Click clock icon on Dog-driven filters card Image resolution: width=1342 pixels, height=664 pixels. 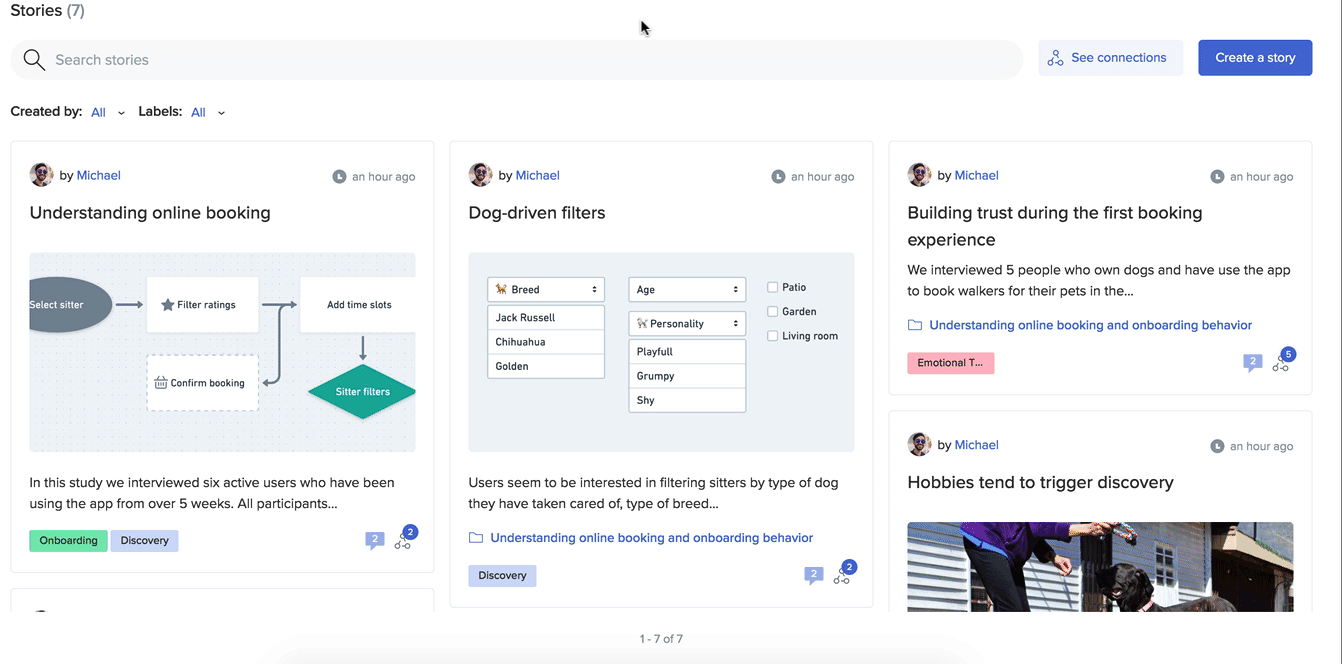[778, 177]
